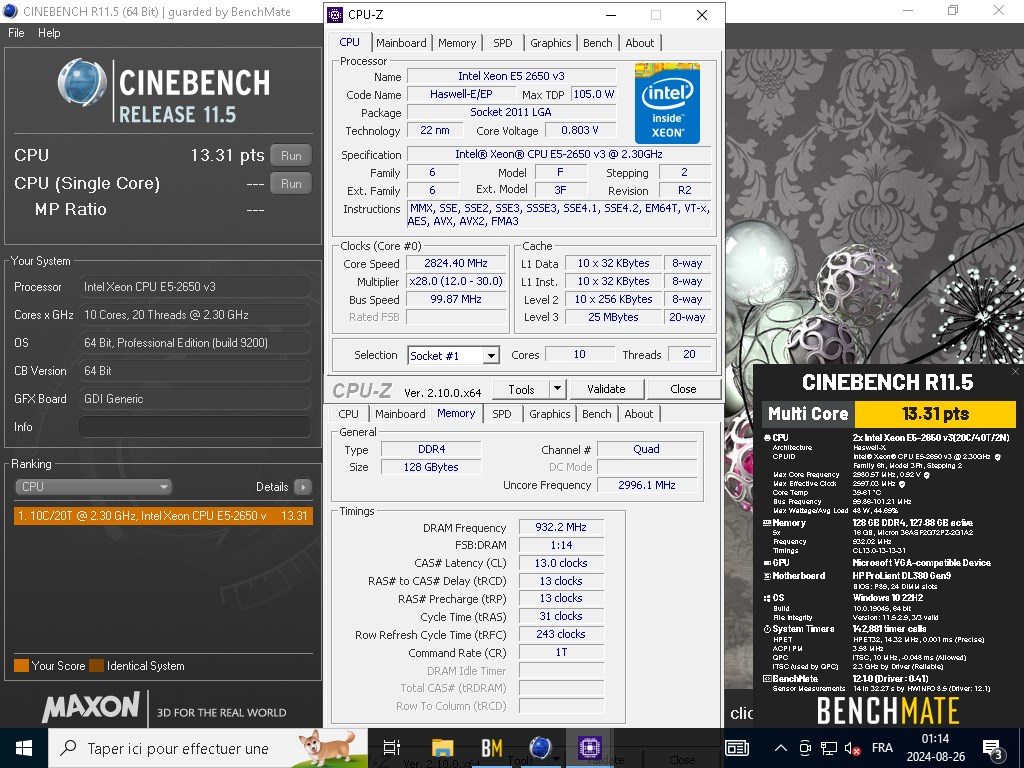Select CPU tab in lower CPU-Z window
This screenshot has height=768, width=1024.
tap(348, 414)
